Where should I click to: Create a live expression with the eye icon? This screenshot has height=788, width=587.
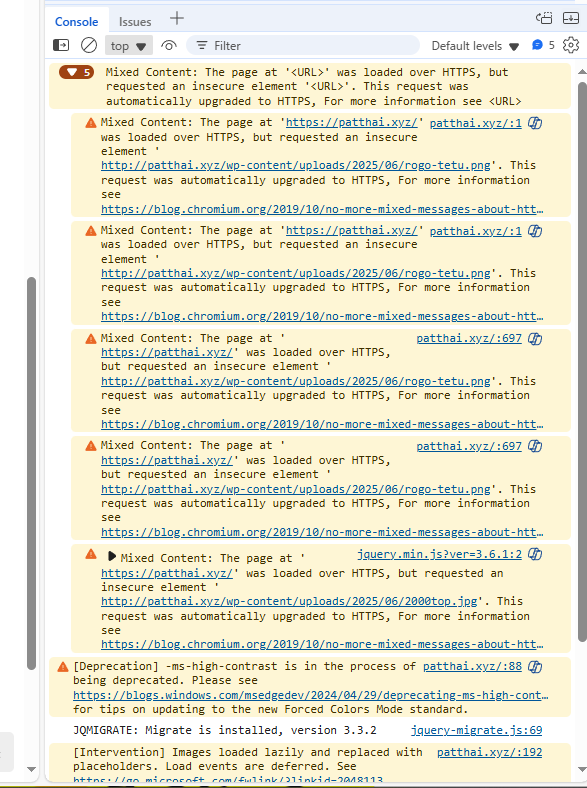click(169, 46)
